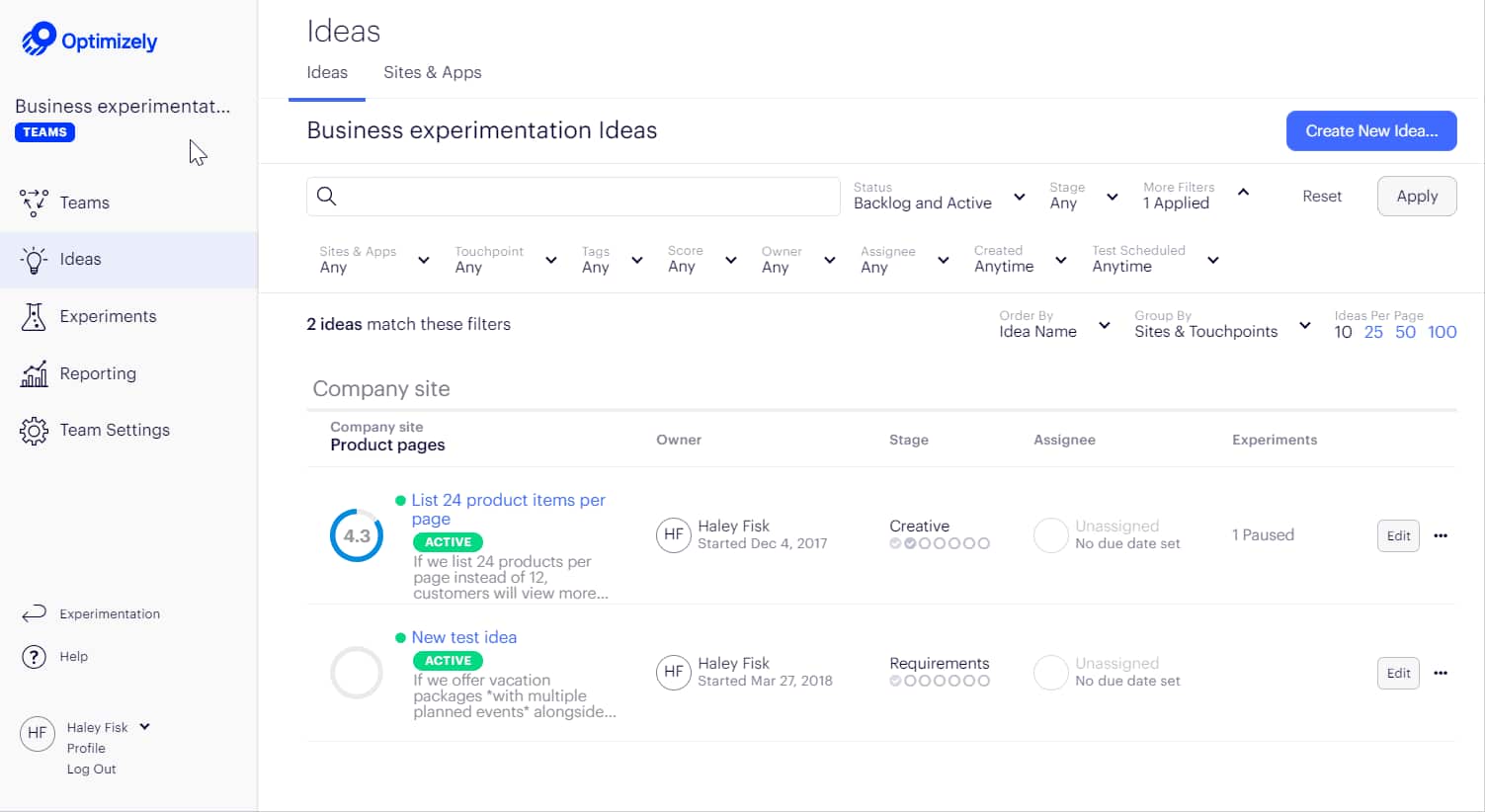Click the 4.3 score progress circle

(x=356, y=535)
